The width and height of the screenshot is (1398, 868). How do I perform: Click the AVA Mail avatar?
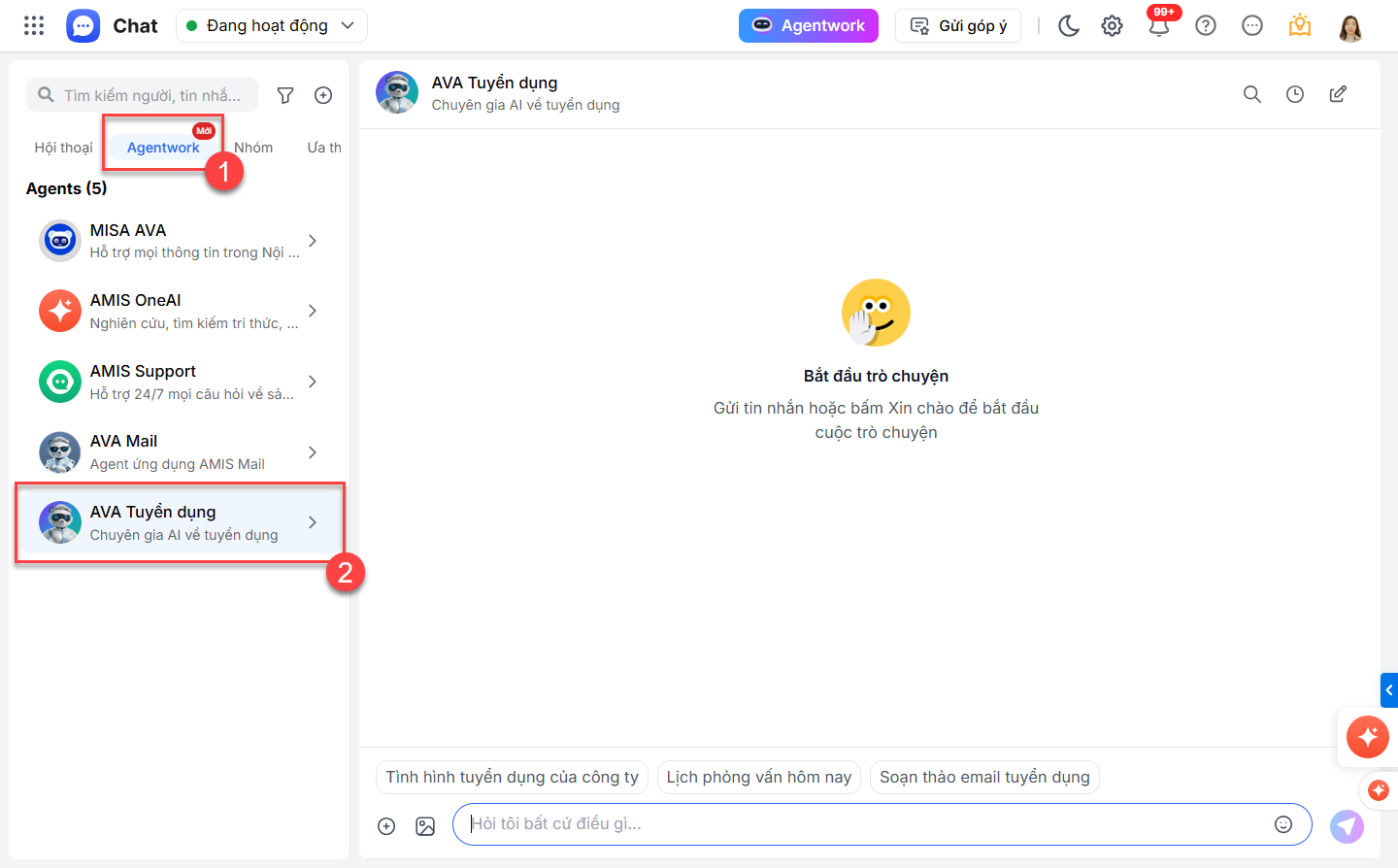click(x=60, y=452)
